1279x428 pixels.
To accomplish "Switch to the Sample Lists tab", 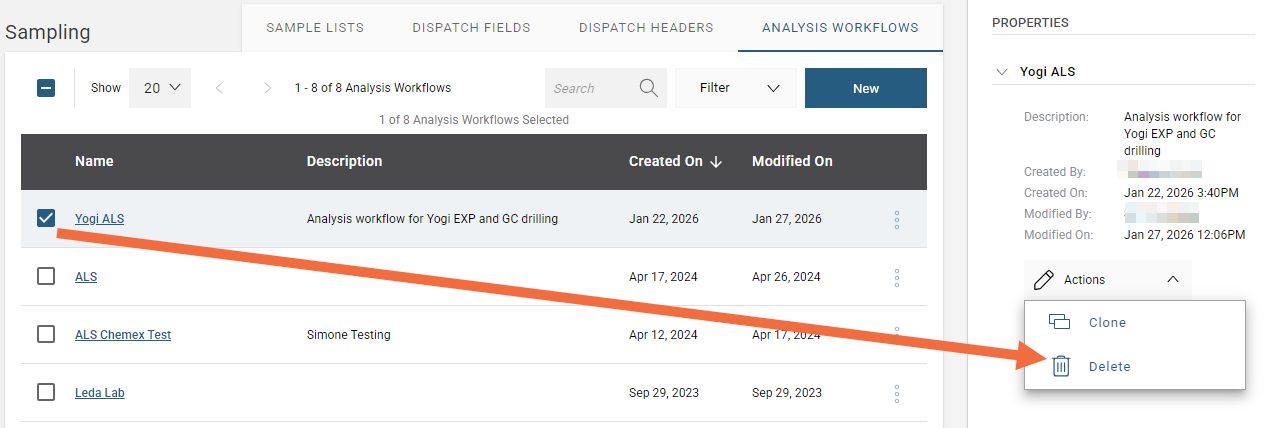I will click(x=315, y=28).
